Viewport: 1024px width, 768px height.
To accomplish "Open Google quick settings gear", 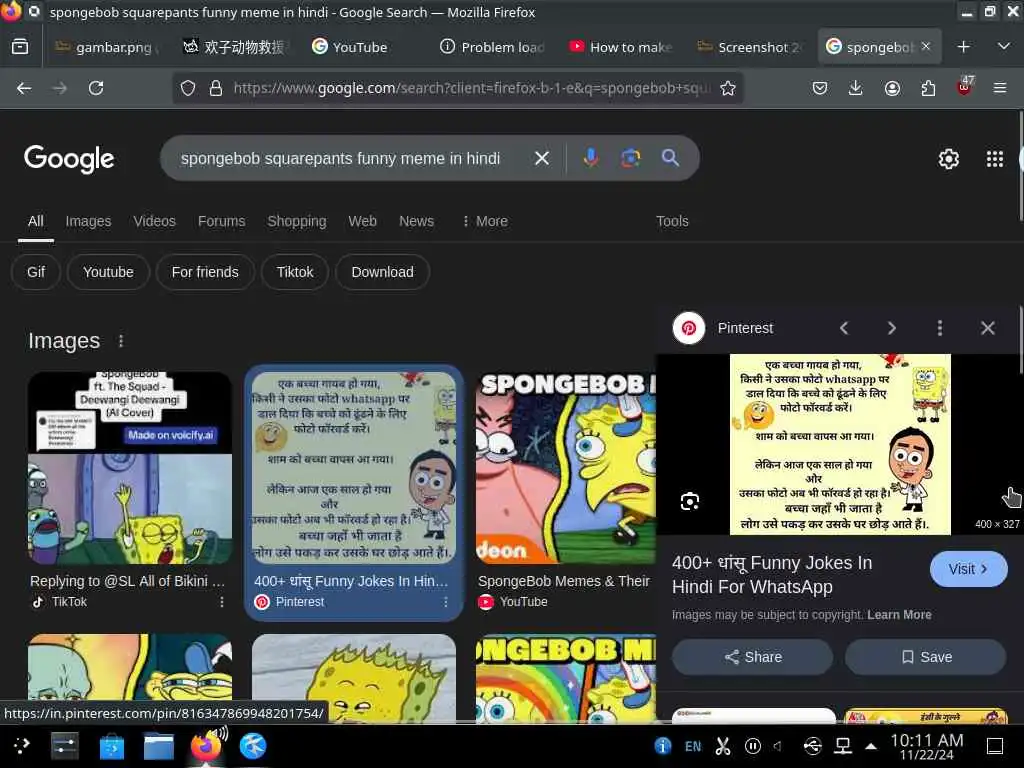I will (x=948, y=159).
